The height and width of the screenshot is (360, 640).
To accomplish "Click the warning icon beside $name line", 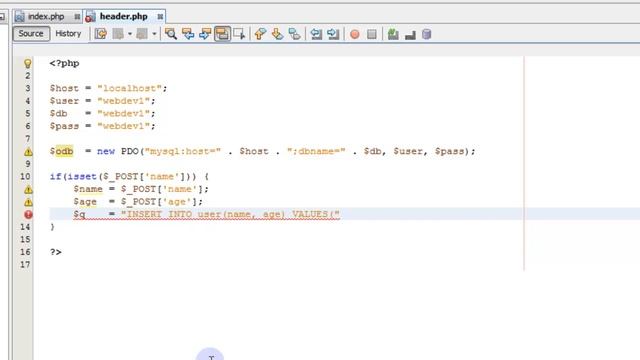I will tap(28, 190).
